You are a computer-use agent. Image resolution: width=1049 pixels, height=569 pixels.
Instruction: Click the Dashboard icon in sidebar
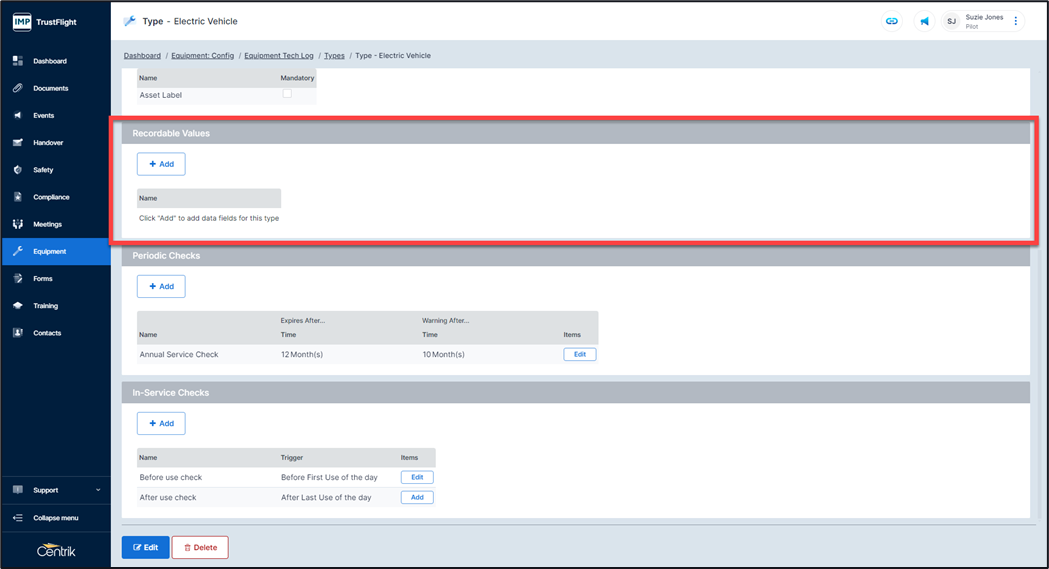coord(18,61)
